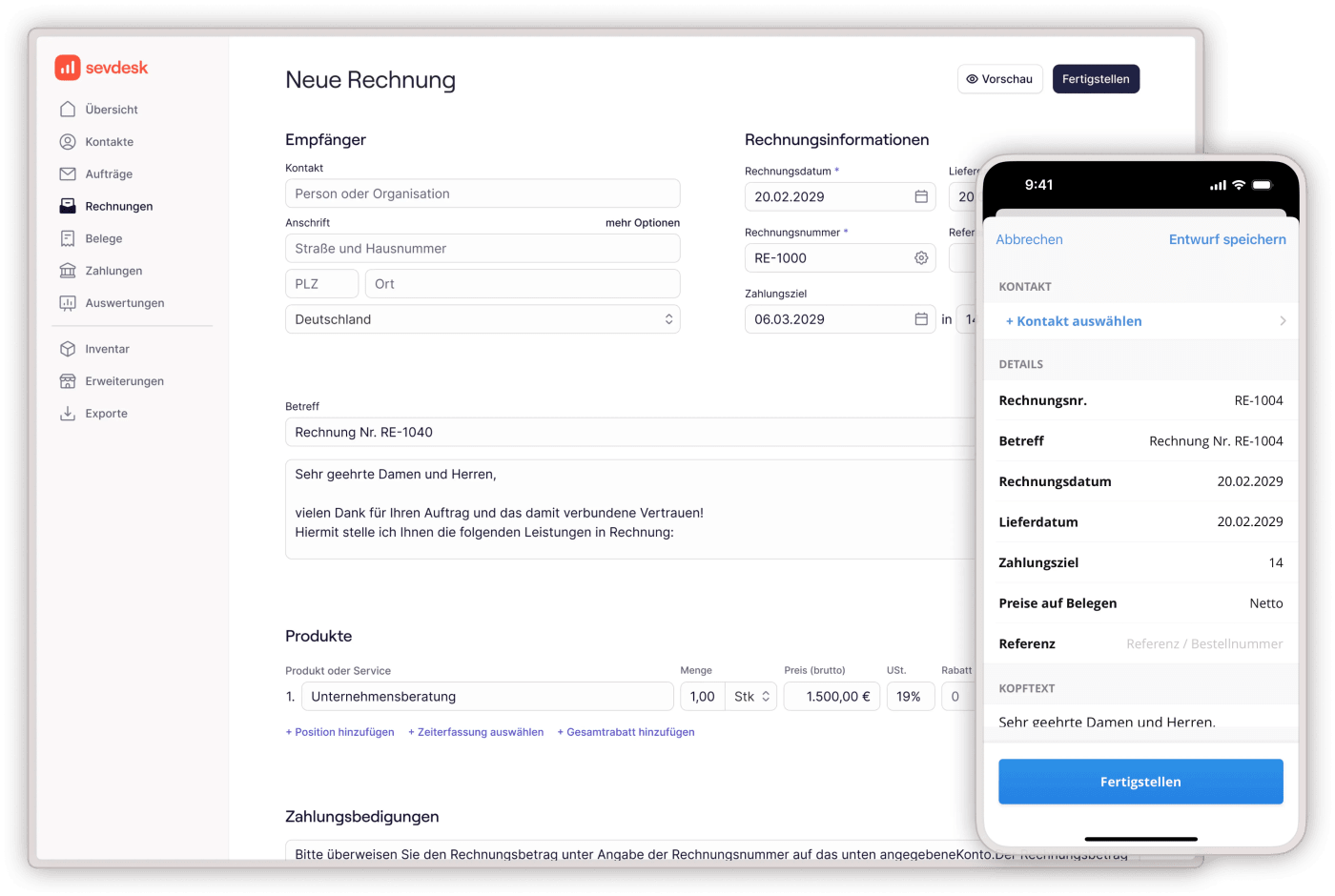
Task: Open Exporte download icon in sidebar
Action: (x=68, y=414)
